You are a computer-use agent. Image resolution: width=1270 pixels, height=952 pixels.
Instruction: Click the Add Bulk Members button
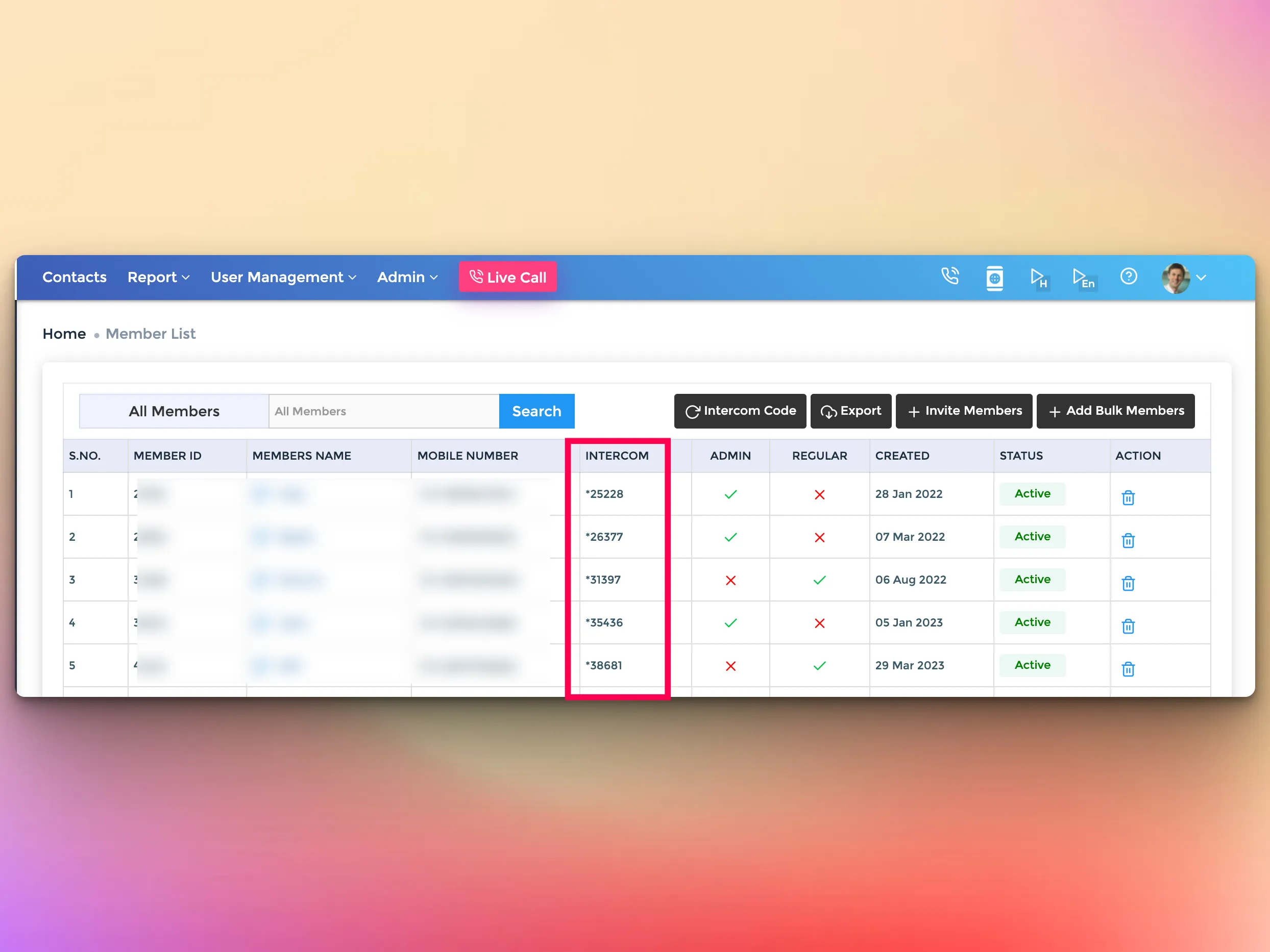(x=1115, y=411)
